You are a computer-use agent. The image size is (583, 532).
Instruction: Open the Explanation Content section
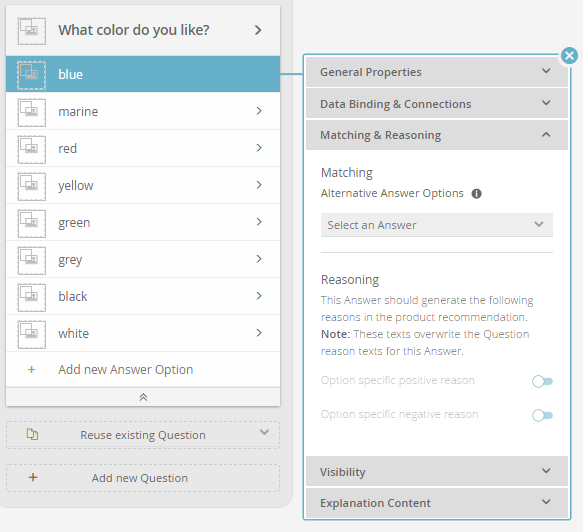coord(437,503)
